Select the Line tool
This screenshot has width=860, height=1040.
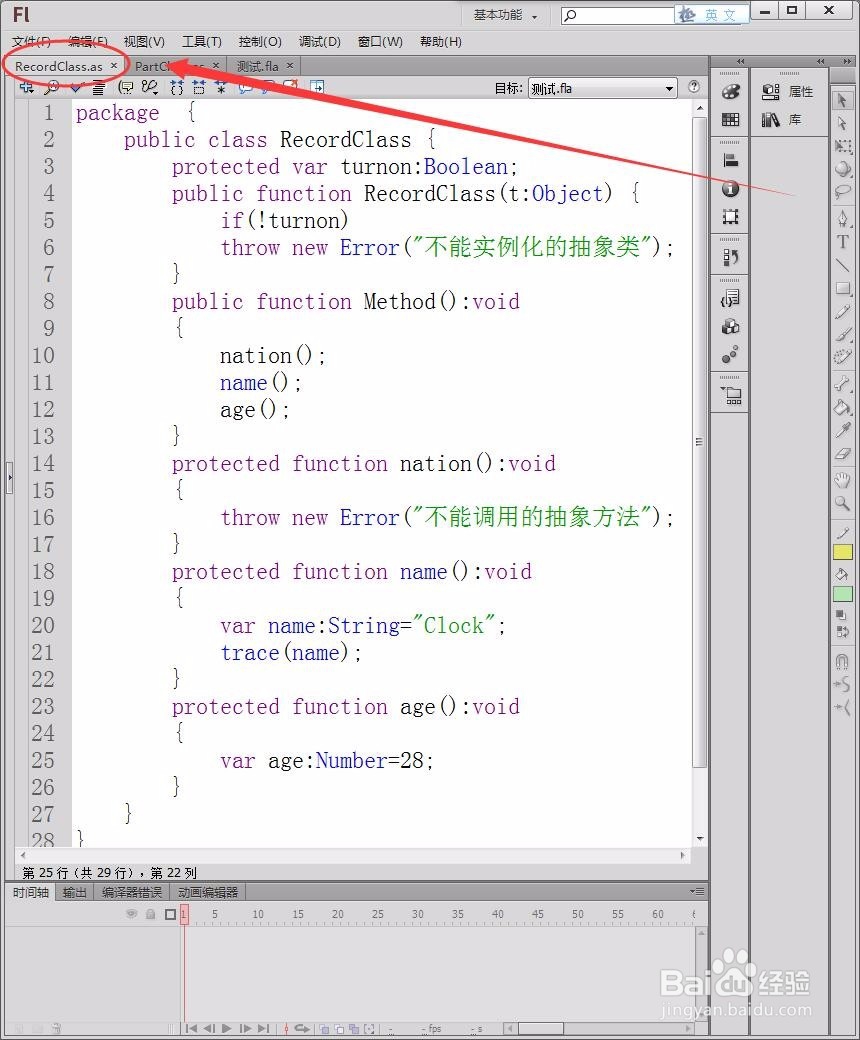(x=842, y=265)
